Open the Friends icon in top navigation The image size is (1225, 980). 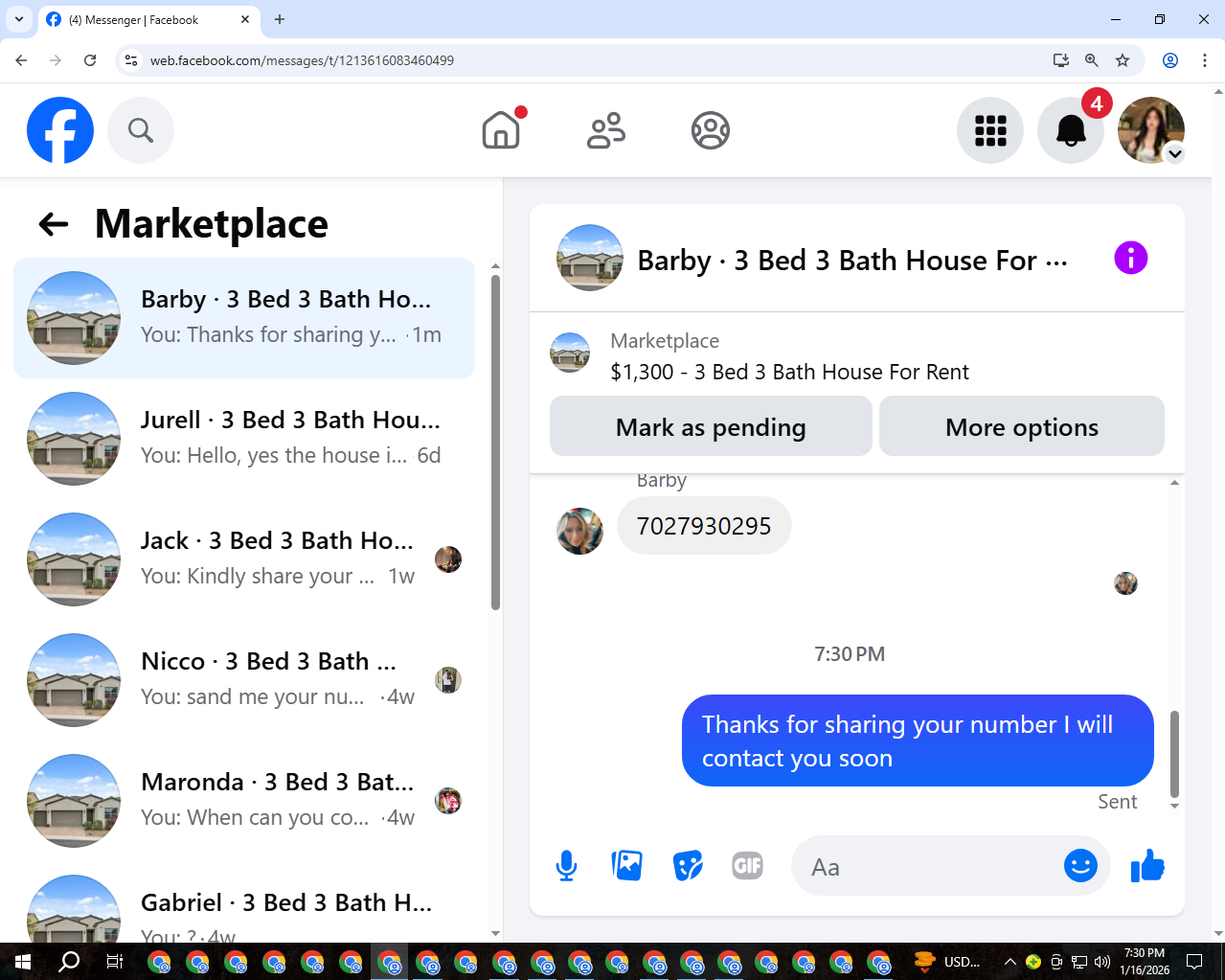[x=606, y=130]
